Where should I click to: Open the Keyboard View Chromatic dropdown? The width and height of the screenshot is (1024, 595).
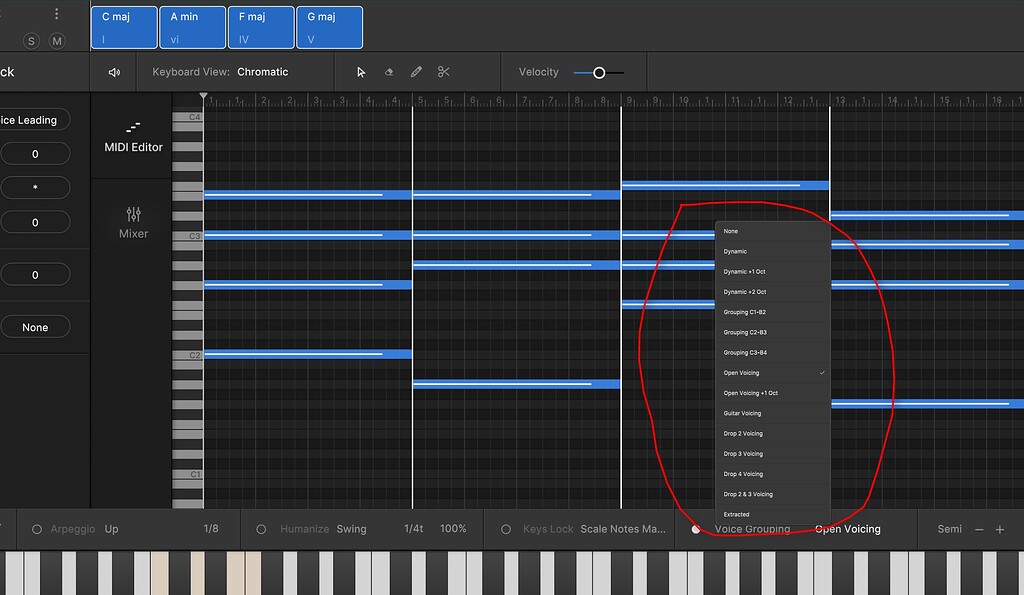(263, 72)
